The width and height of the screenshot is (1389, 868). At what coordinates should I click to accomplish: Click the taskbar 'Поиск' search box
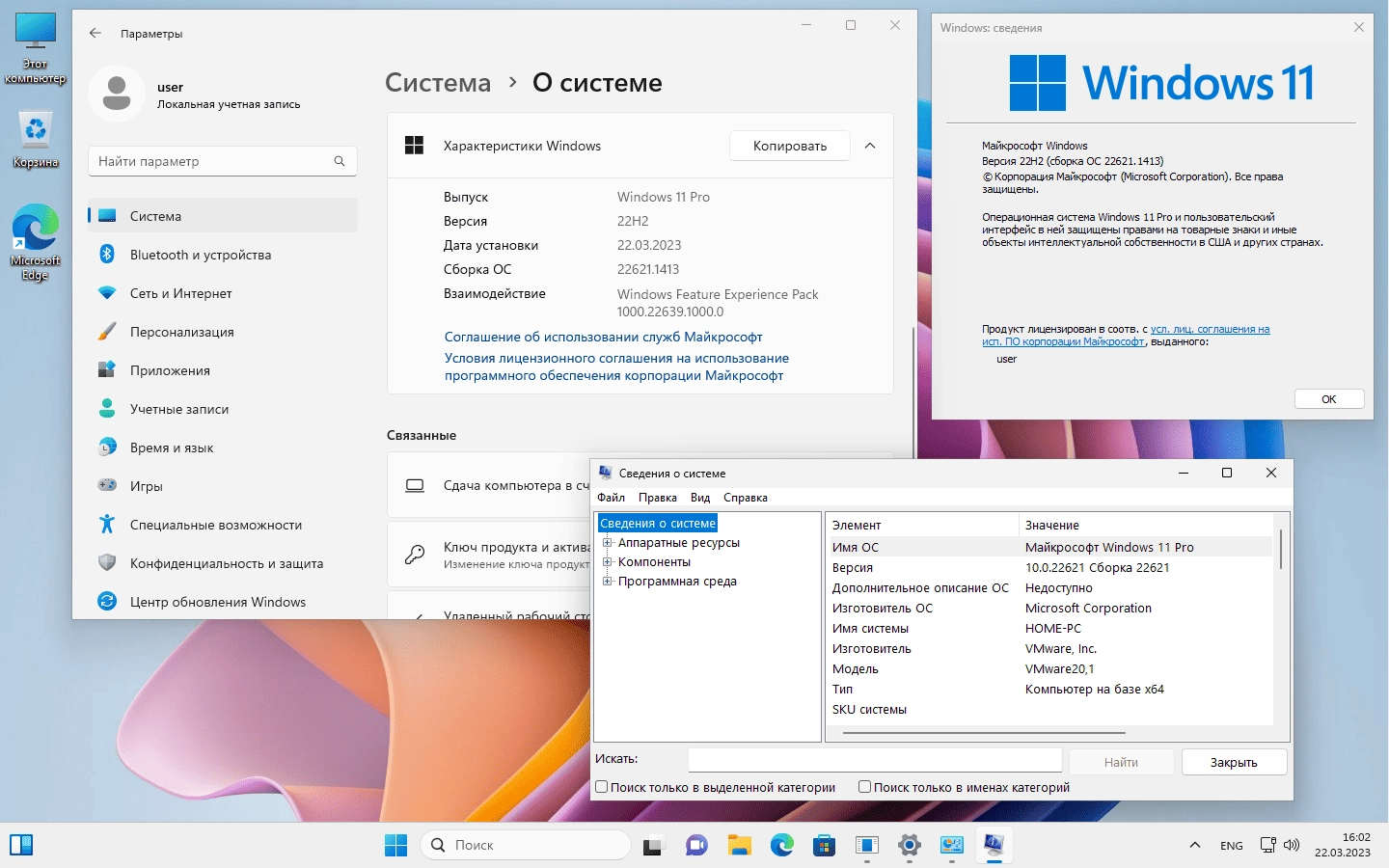point(526,845)
